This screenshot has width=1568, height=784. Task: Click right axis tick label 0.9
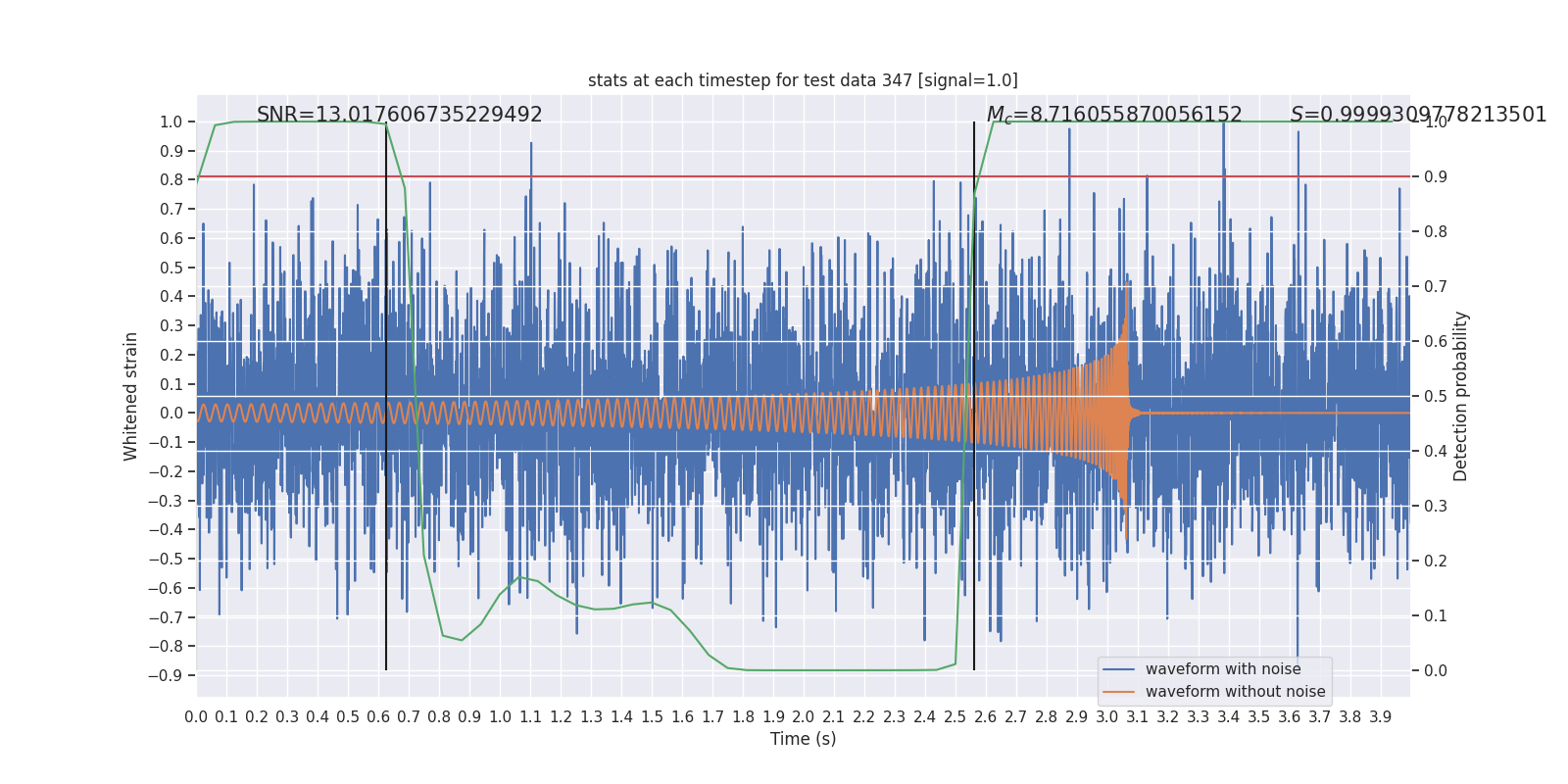point(1435,176)
